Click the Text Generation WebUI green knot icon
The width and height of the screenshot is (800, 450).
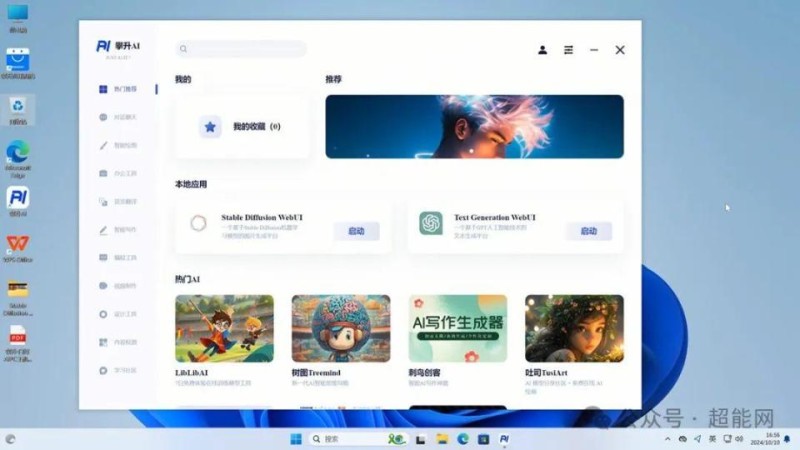[431, 223]
